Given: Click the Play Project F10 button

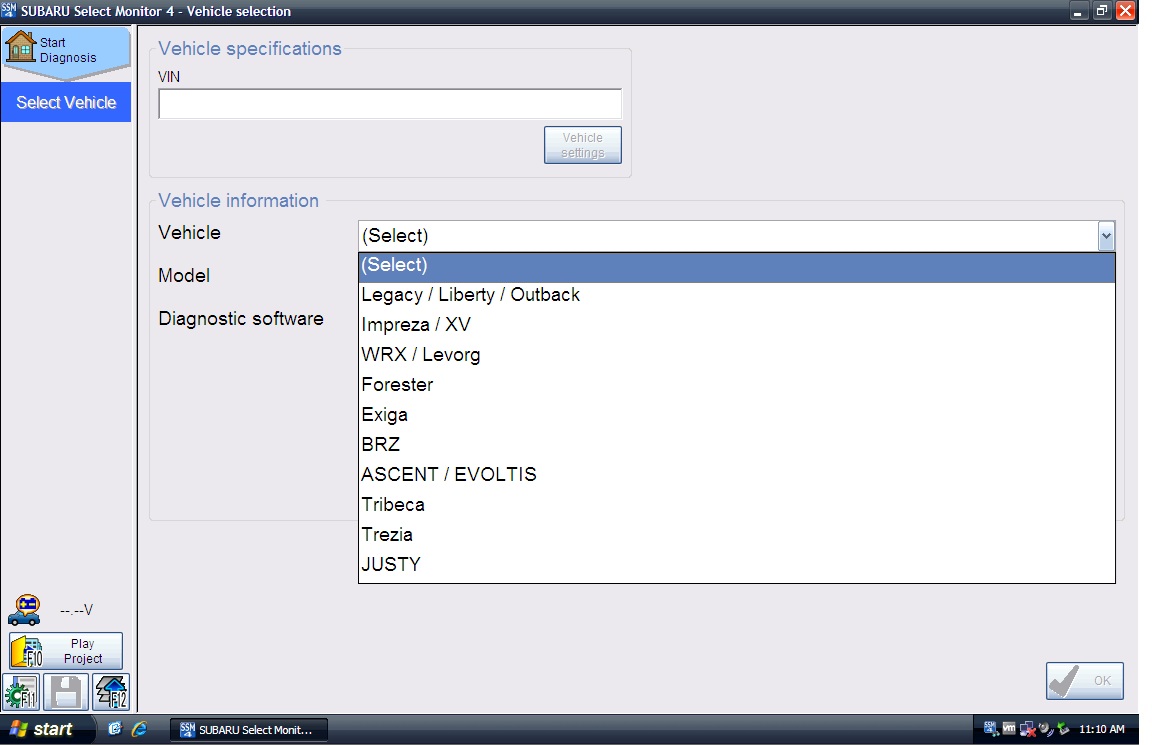Looking at the screenshot, I should tap(66, 651).
